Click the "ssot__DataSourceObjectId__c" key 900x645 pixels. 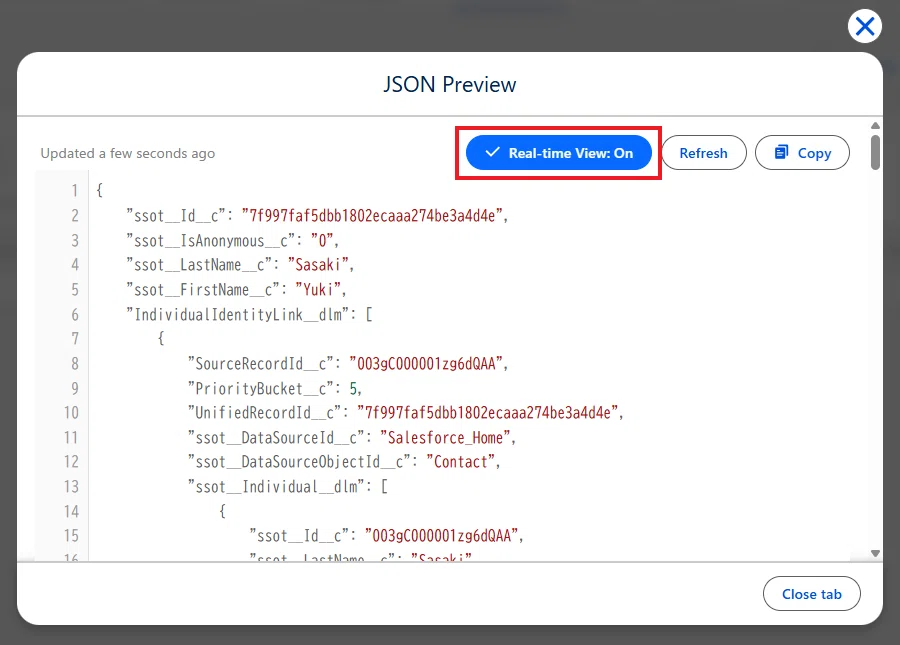tap(300, 462)
